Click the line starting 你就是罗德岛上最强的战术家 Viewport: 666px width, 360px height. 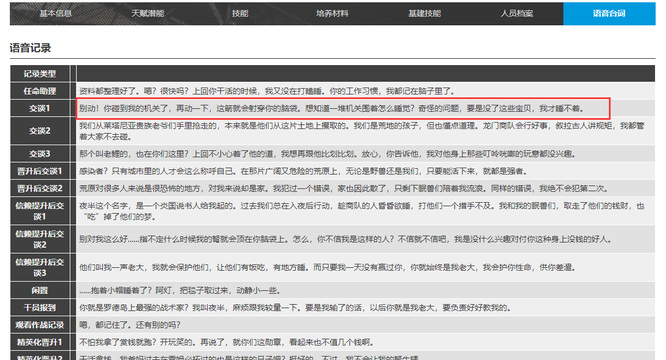click(295, 308)
